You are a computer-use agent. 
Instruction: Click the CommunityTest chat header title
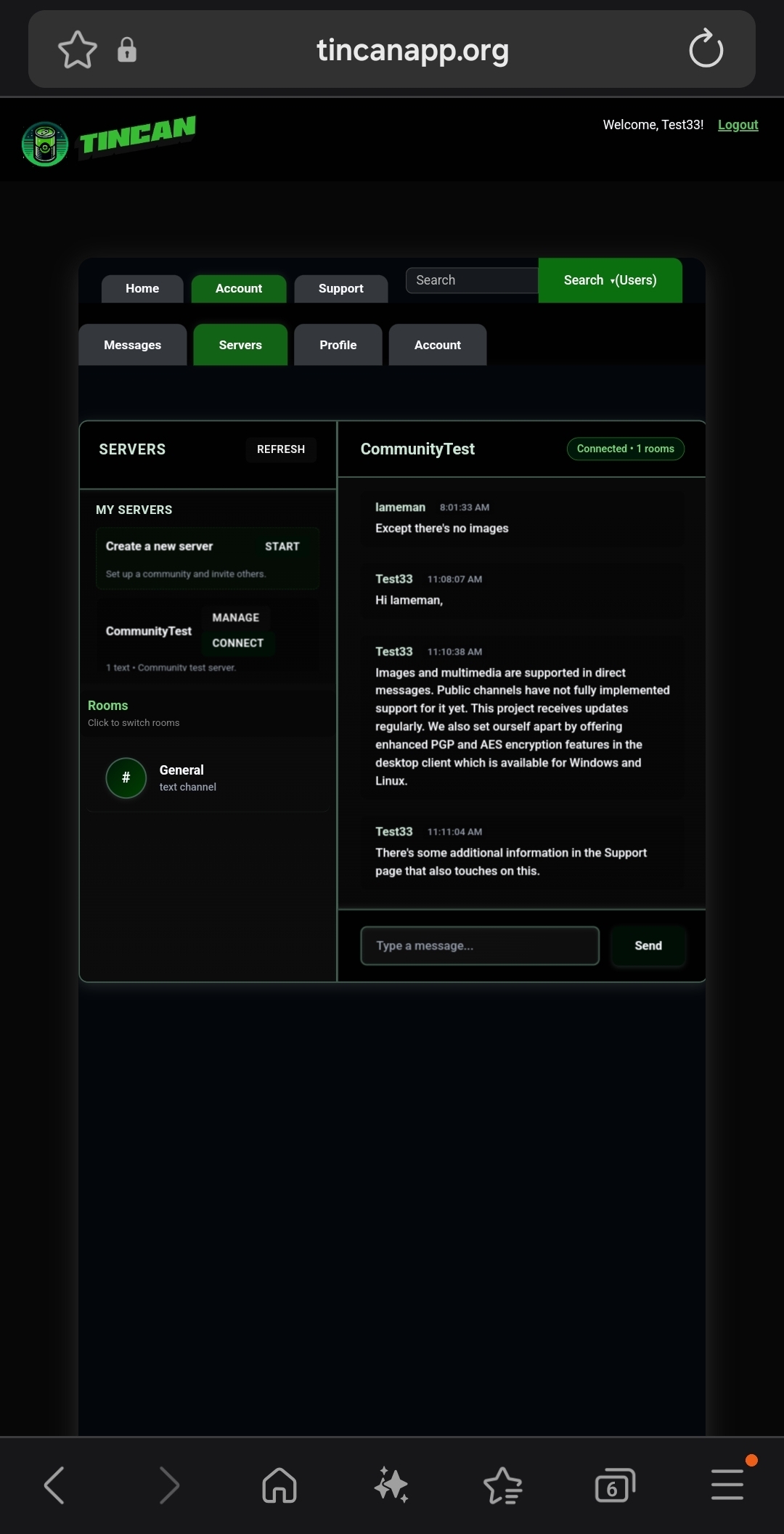pyautogui.click(x=417, y=449)
